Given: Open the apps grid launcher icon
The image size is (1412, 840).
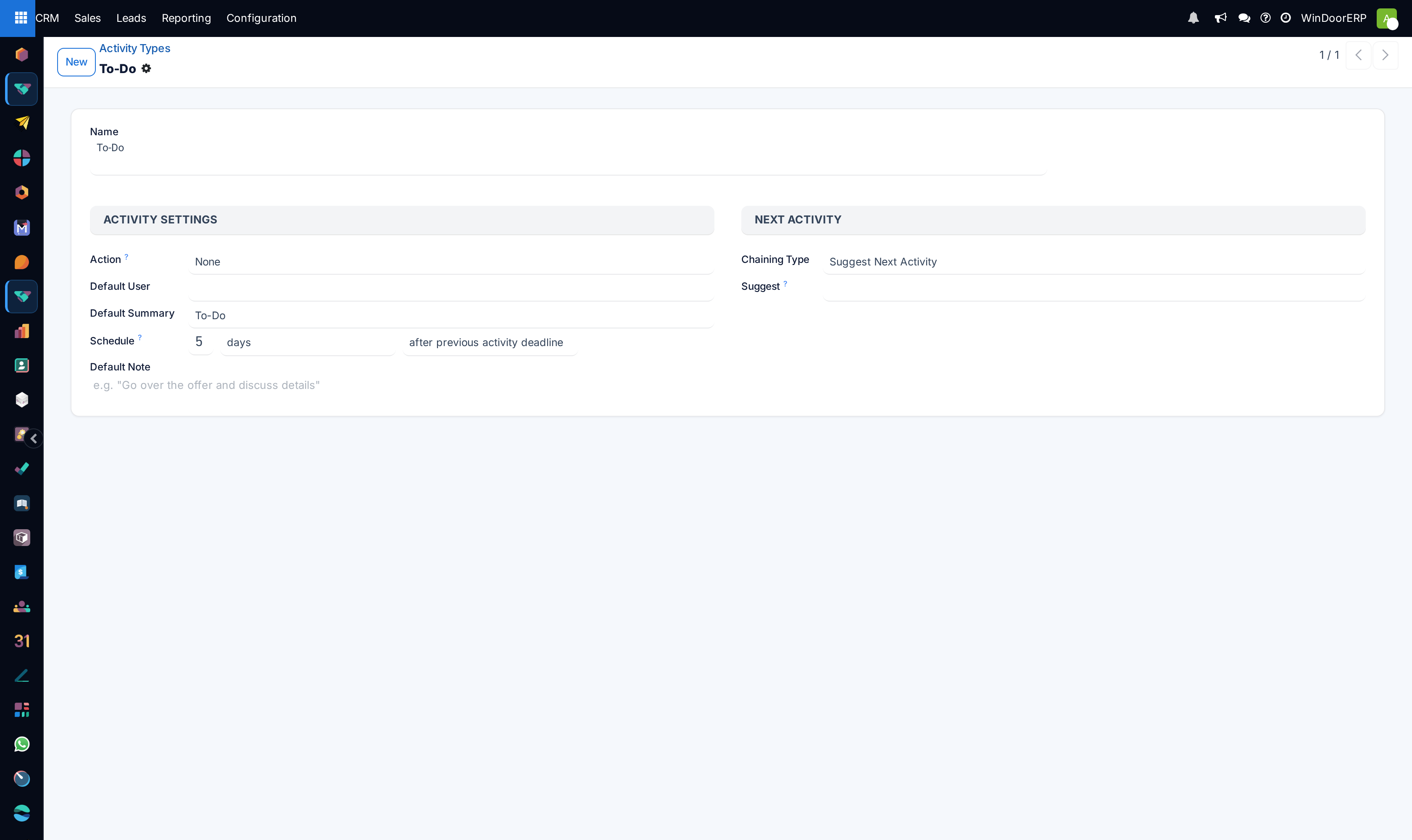Looking at the screenshot, I should click(21, 18).
